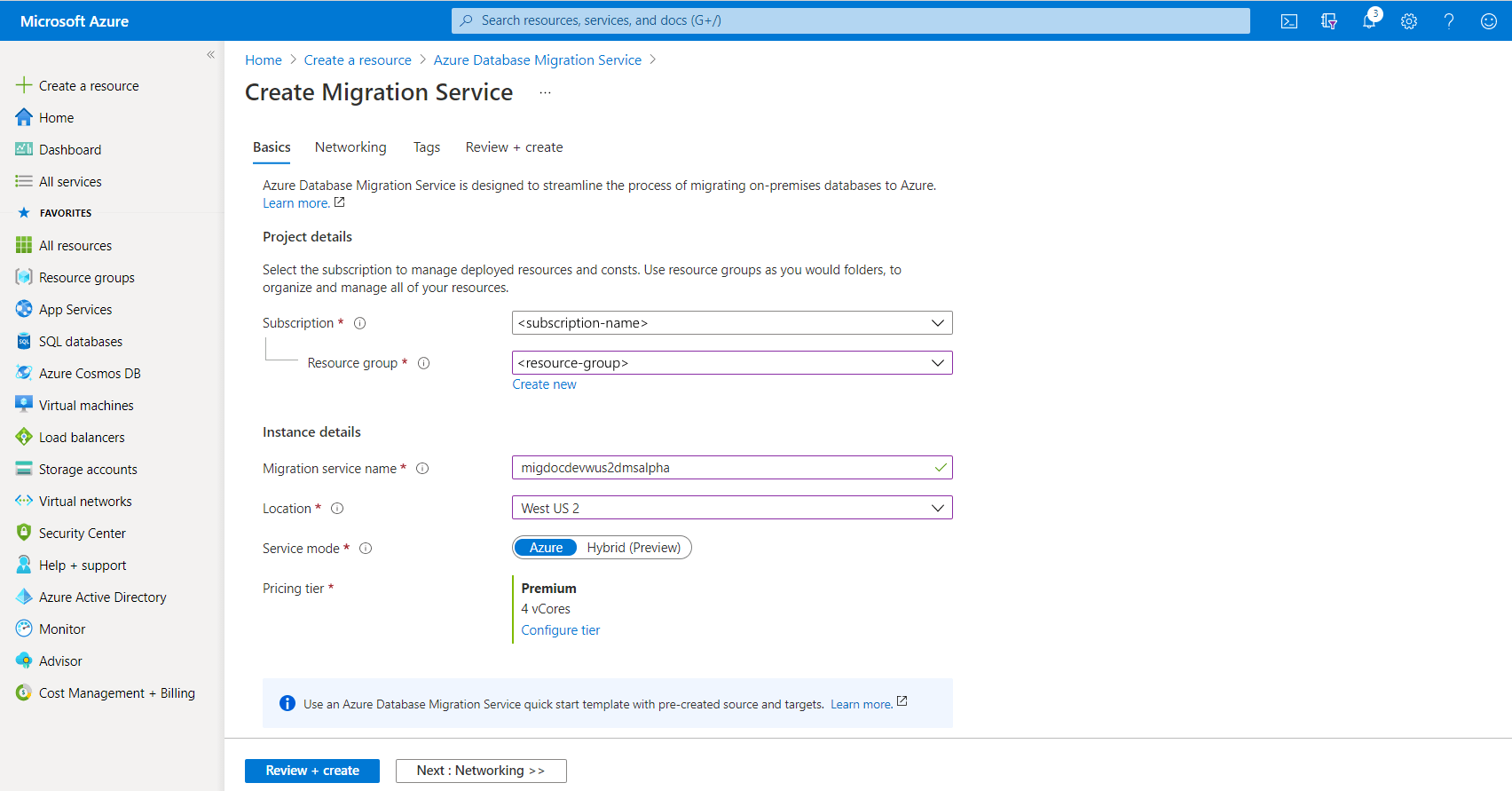Click the SQL databases sidebar icon
This screenshot has height=791, width=1512.
tap(24, 341)
